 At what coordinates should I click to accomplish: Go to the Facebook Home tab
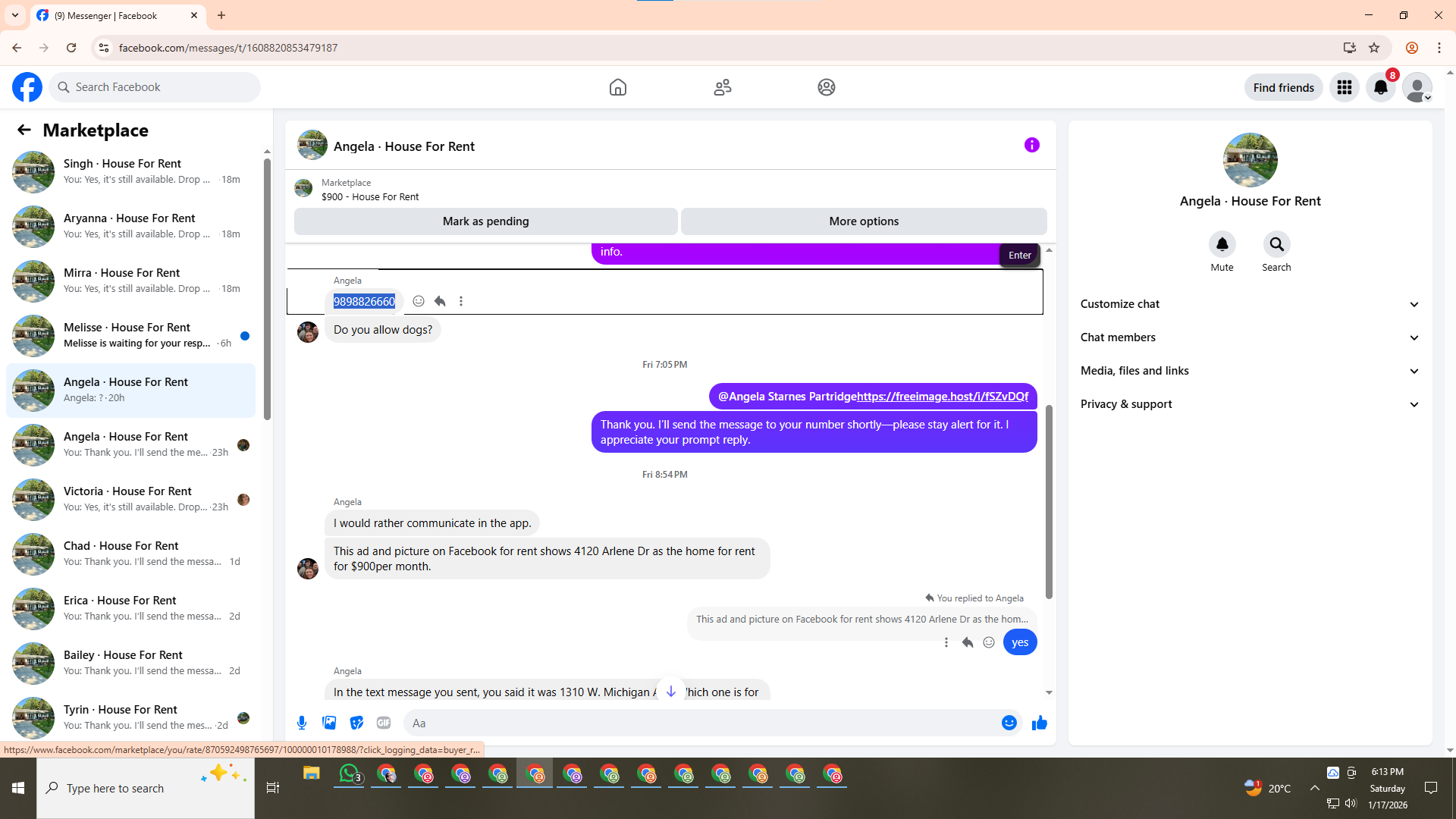click(x=617, y=87)
